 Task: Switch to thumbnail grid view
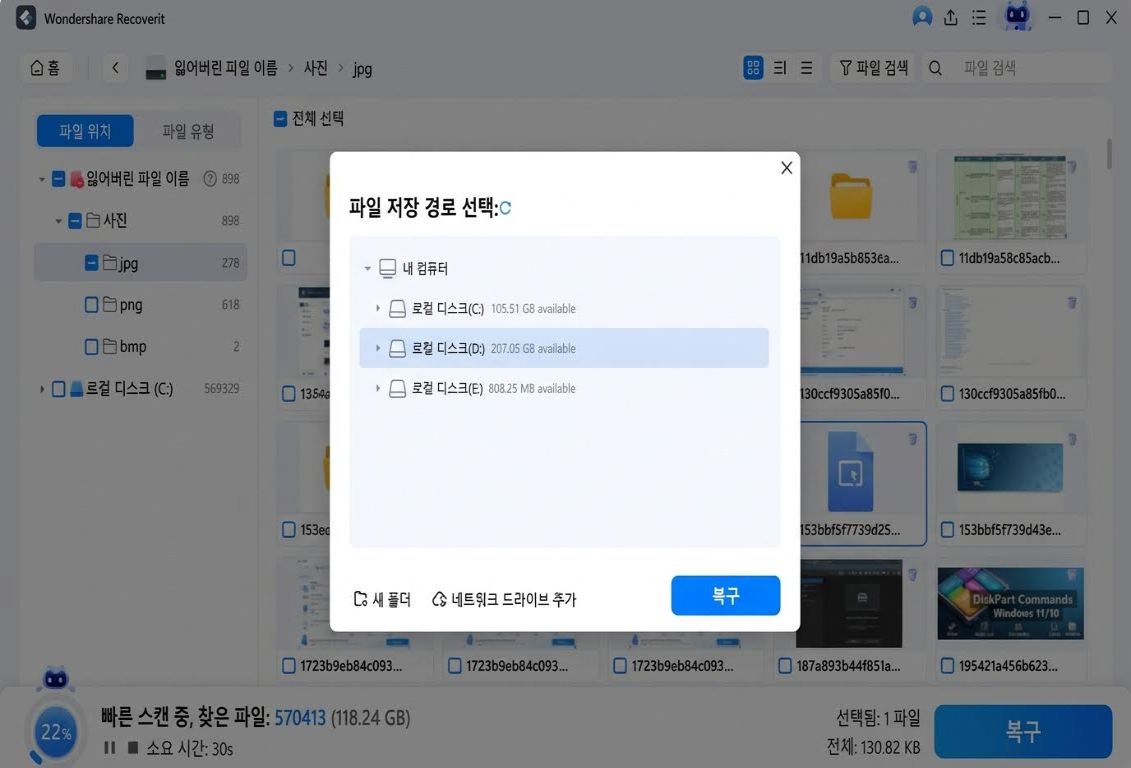pos(752,67)
